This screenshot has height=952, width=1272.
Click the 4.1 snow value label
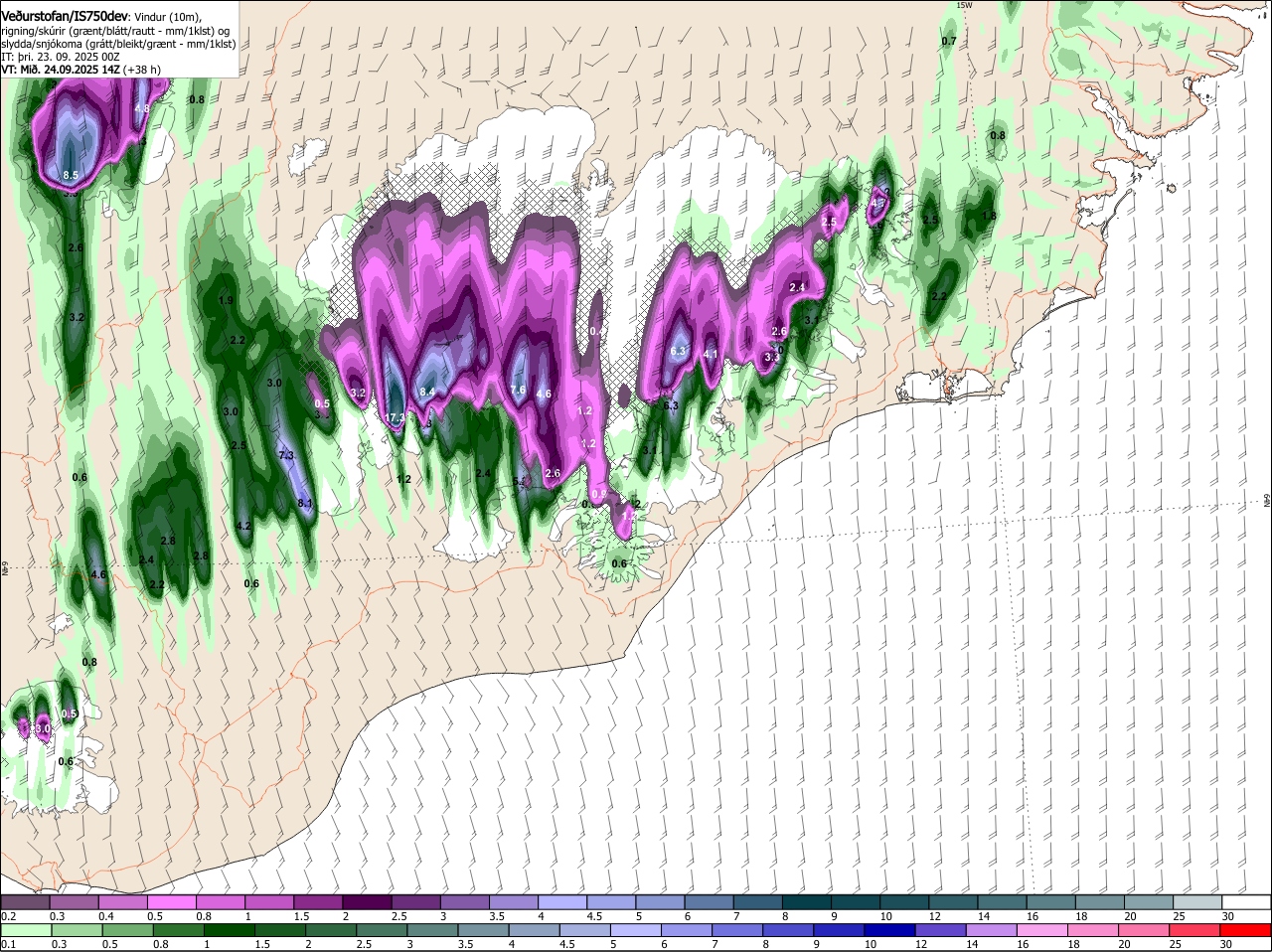click(711, 354)
